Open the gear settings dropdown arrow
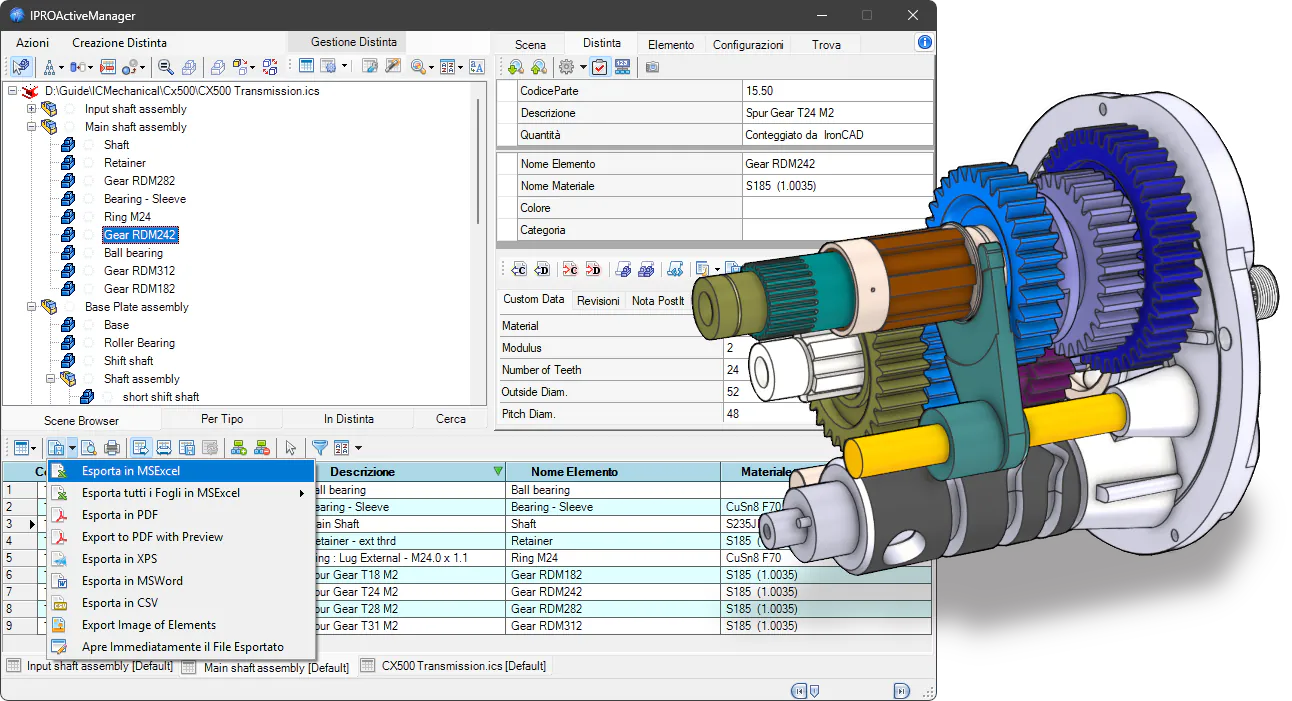Screen dimensions: 1292x701 click(x=582, y=67)
